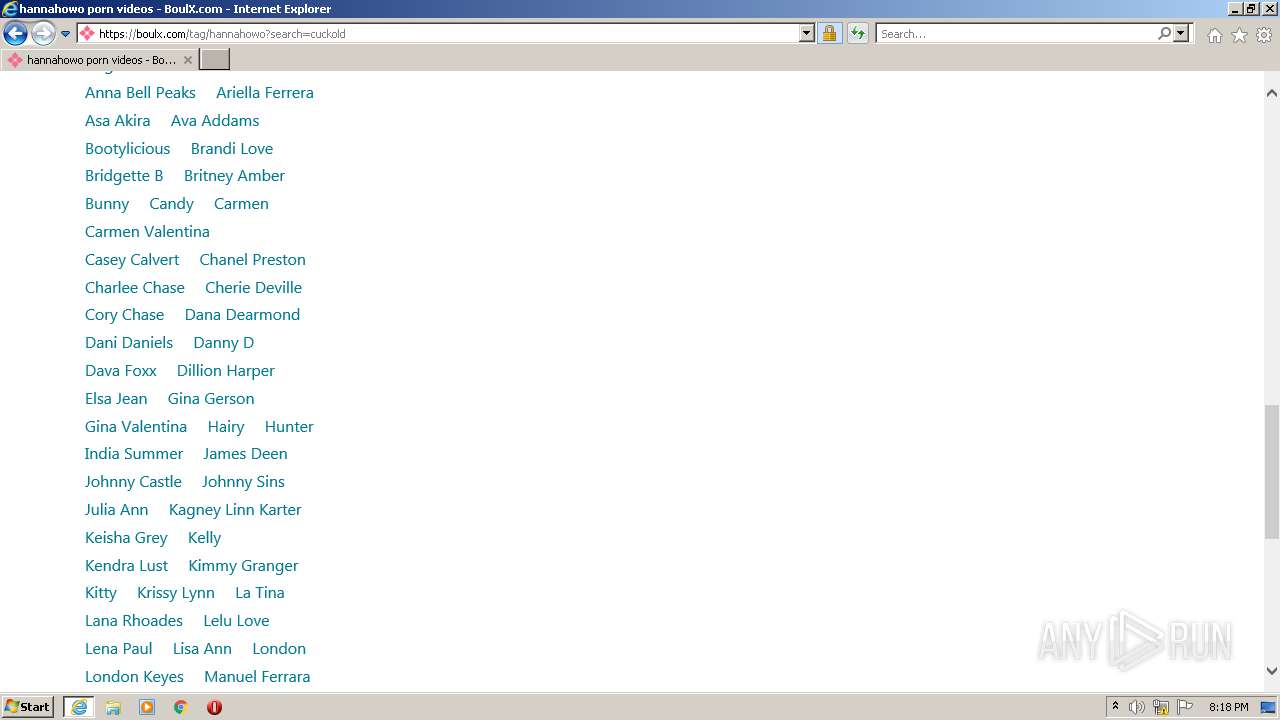
Task: Open the Asa Akira link
Action: coord(118,120)
